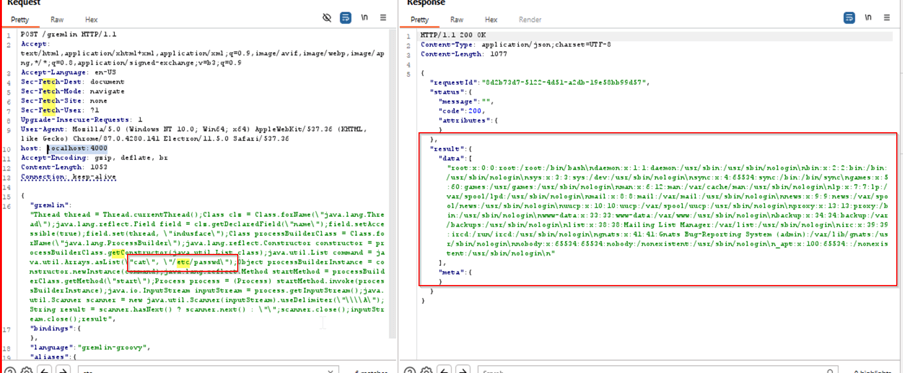Screen dimensions: 903x373
Task: Click the "data" key in response
Action: (x=453, y=157)
